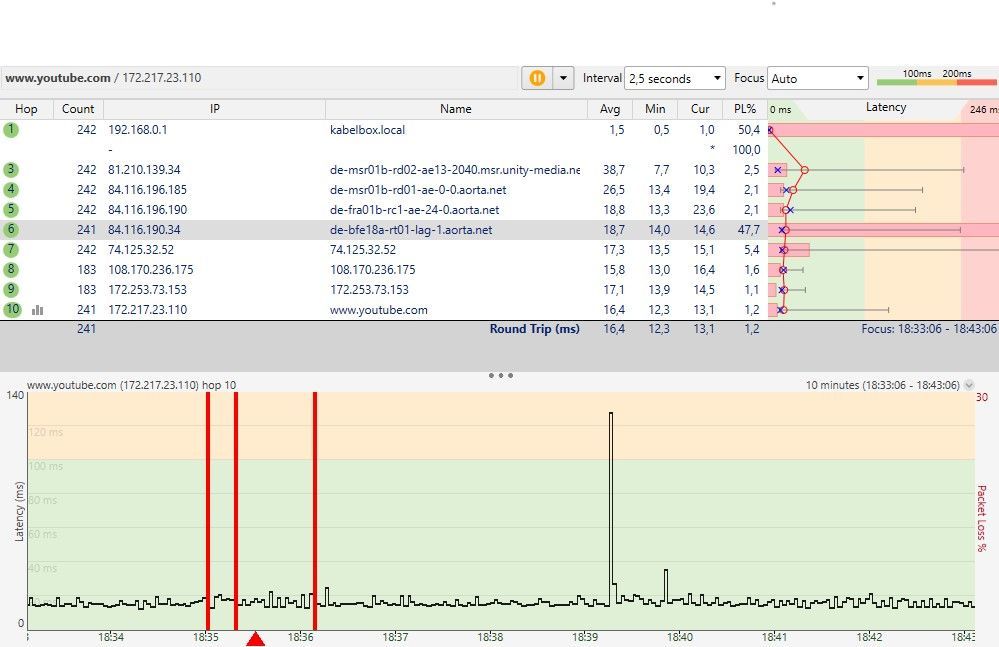Select hop 4 green circle icon
Image resolution: width=999 pixels, height=647 pixels.
point(11,190)
